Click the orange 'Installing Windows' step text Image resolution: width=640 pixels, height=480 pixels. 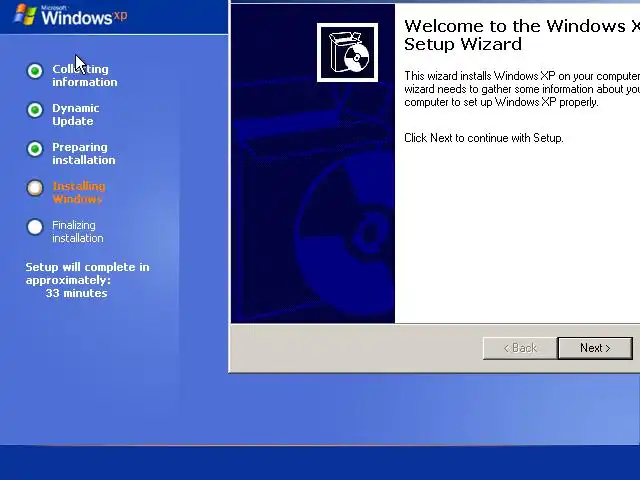[x=79, y=193]
